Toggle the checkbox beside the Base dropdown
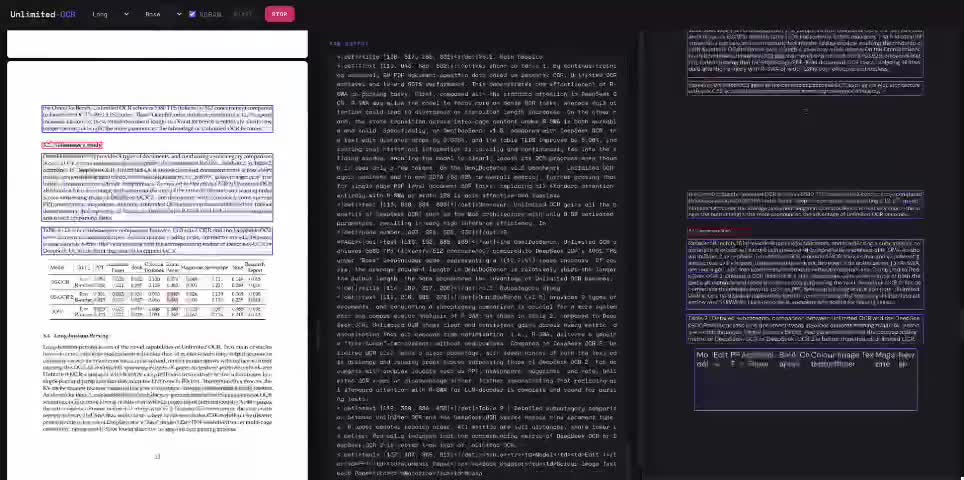The width and height of the screenshot is (964, 480). click(192, 14)
